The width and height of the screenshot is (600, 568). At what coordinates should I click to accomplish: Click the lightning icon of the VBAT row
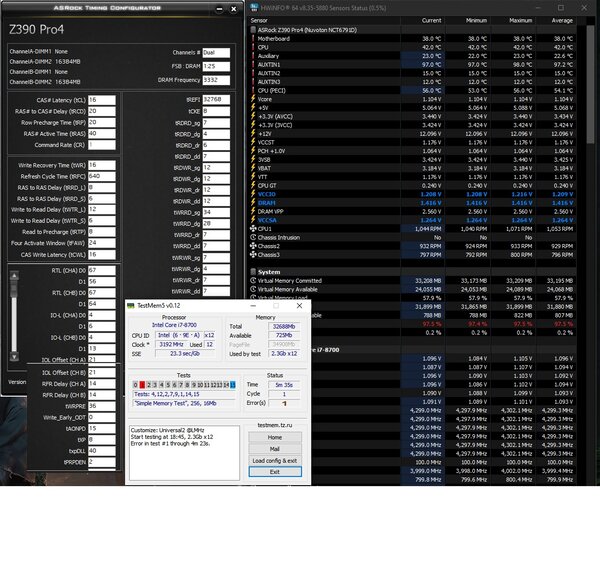coord(253,168)
